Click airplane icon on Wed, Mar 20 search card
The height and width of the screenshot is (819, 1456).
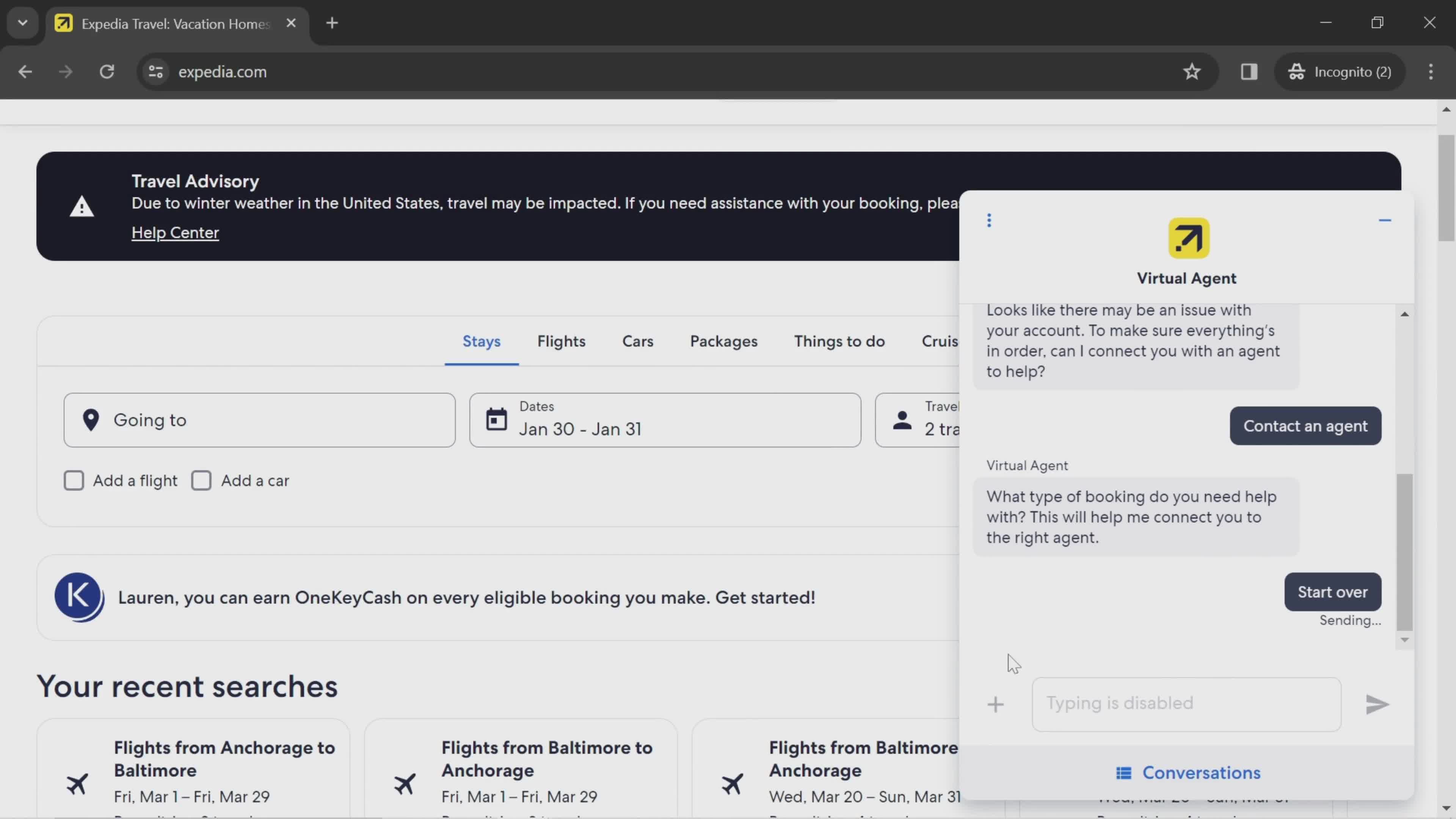[x=732, y=784]
